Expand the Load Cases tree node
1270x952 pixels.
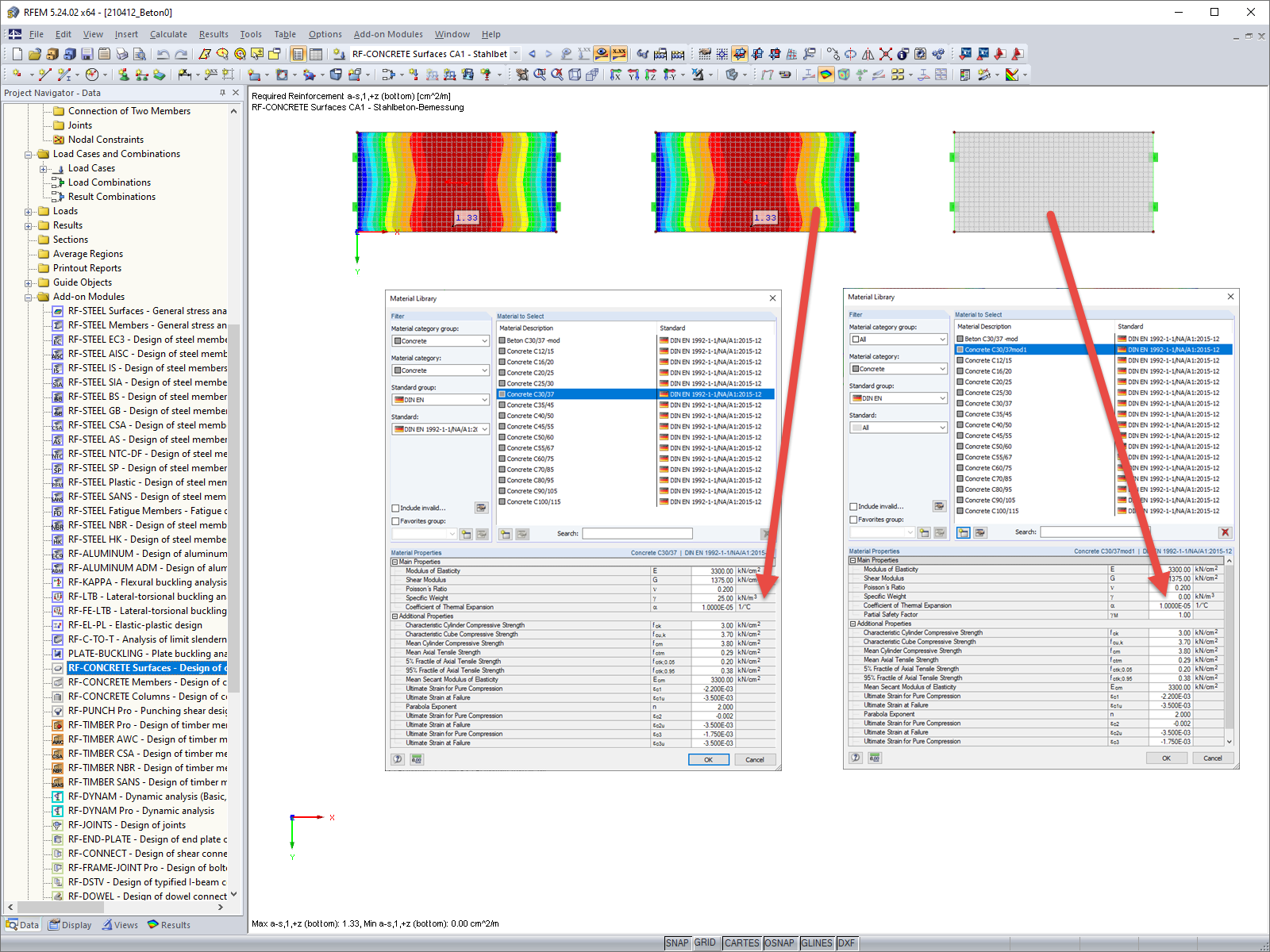click(x=44, y=168)
